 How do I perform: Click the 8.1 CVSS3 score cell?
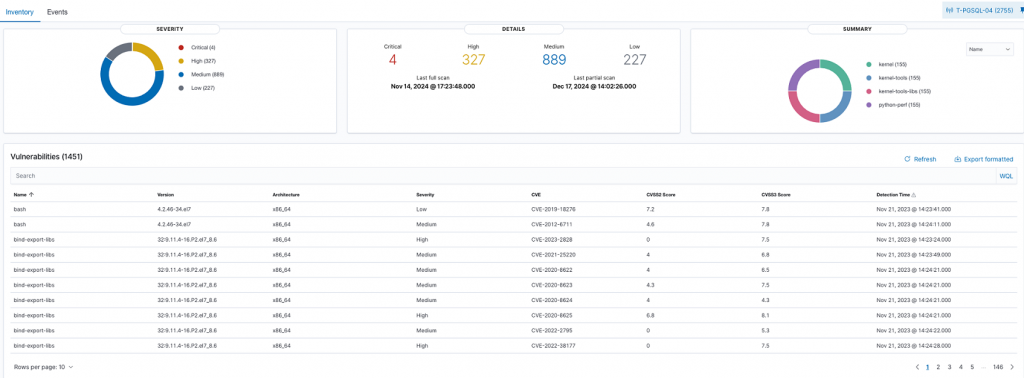coord(765,315)
